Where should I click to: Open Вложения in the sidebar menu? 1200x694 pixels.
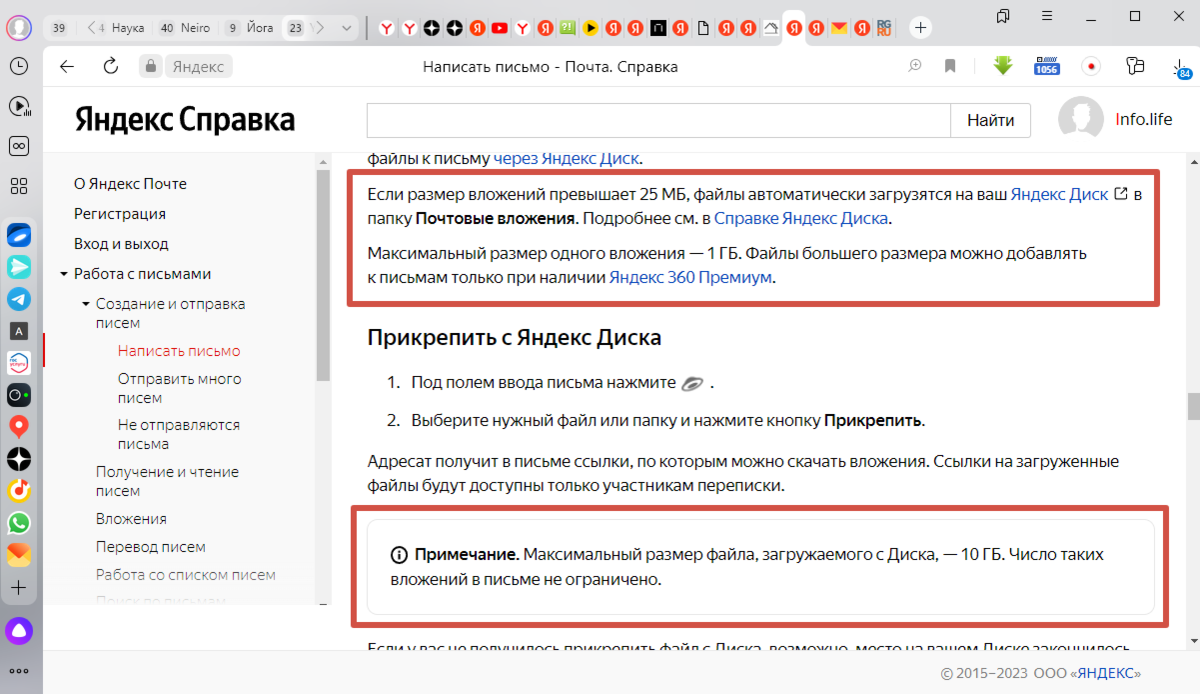[x=131, y=519]
